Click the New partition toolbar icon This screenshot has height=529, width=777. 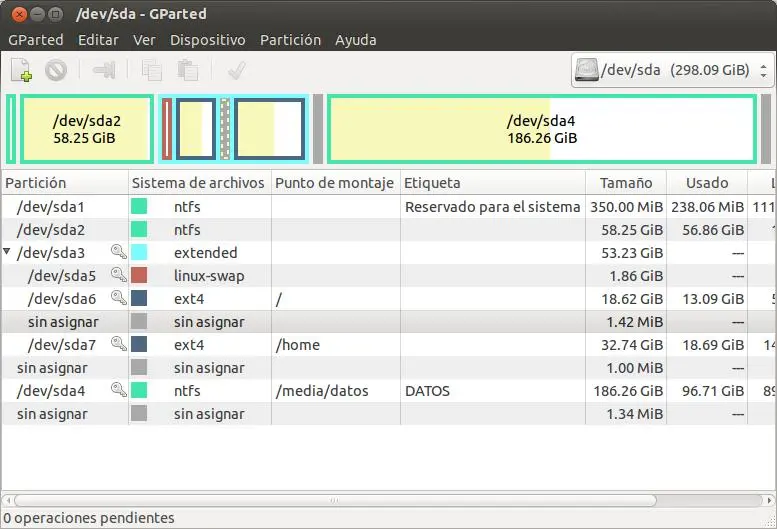click(x=21, y=70)
